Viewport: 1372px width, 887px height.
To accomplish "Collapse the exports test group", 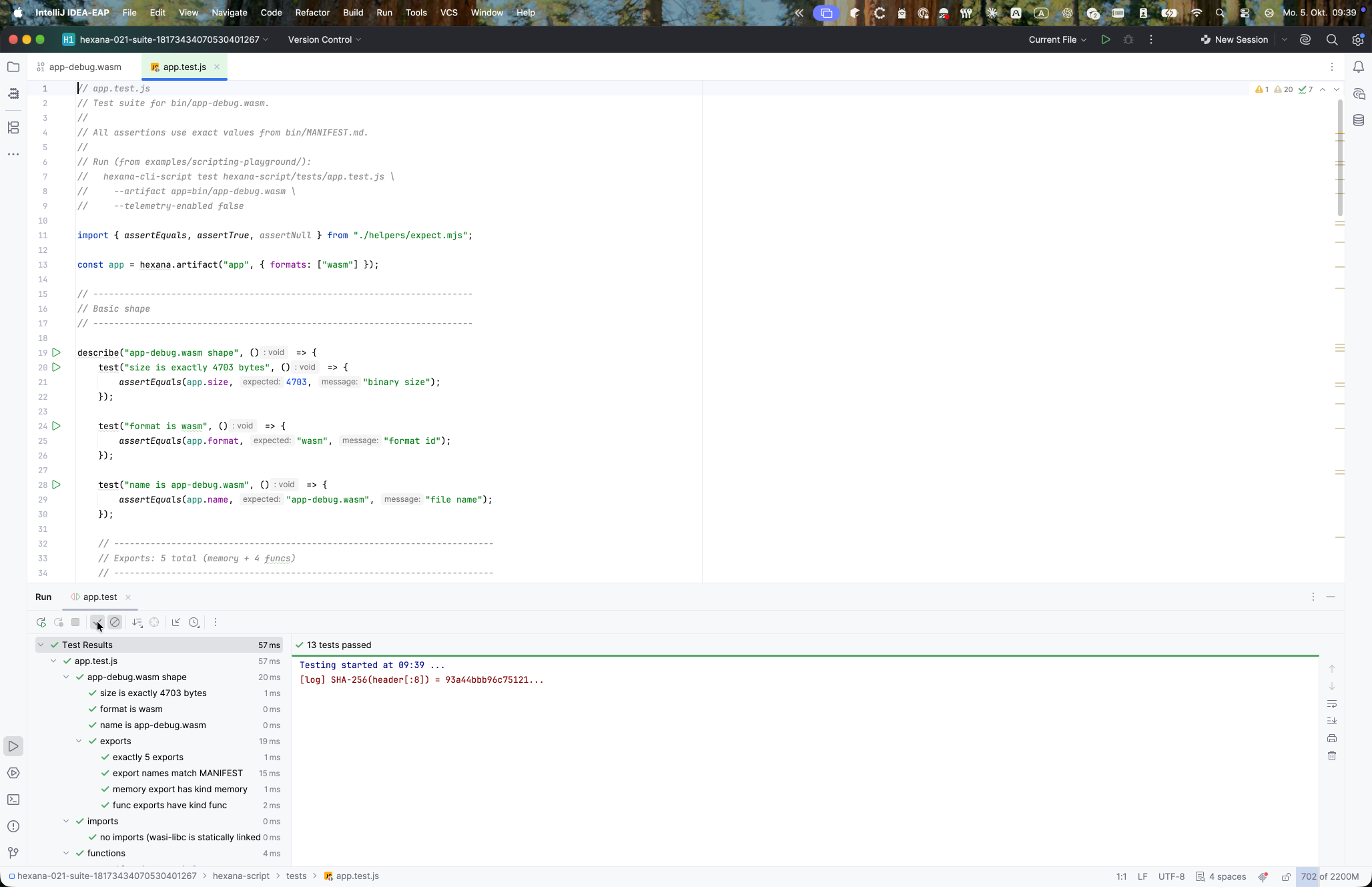I will coord(79,741).
